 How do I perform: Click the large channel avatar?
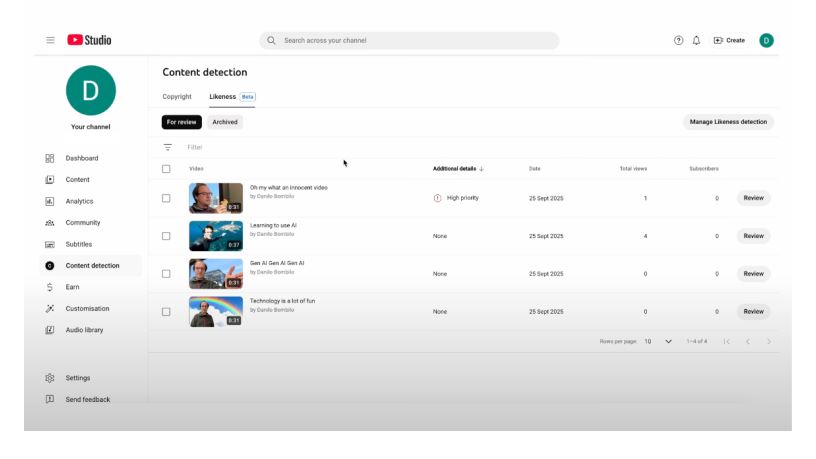91,91
